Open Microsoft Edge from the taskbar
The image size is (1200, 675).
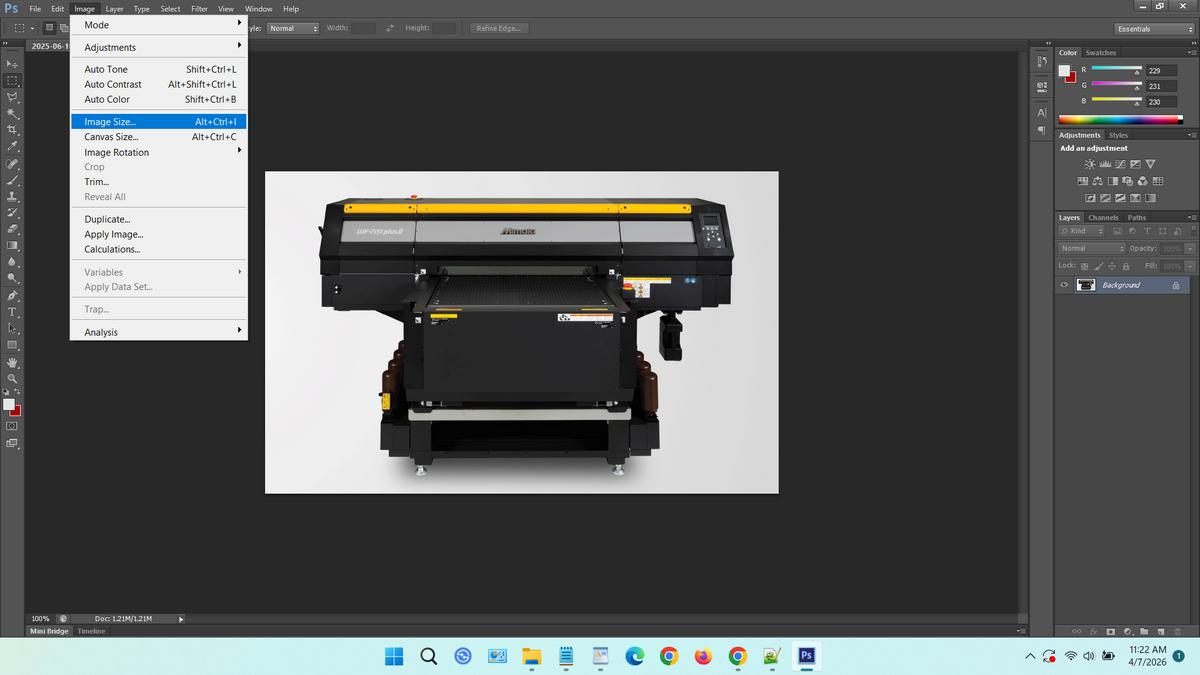coord(635,656)
